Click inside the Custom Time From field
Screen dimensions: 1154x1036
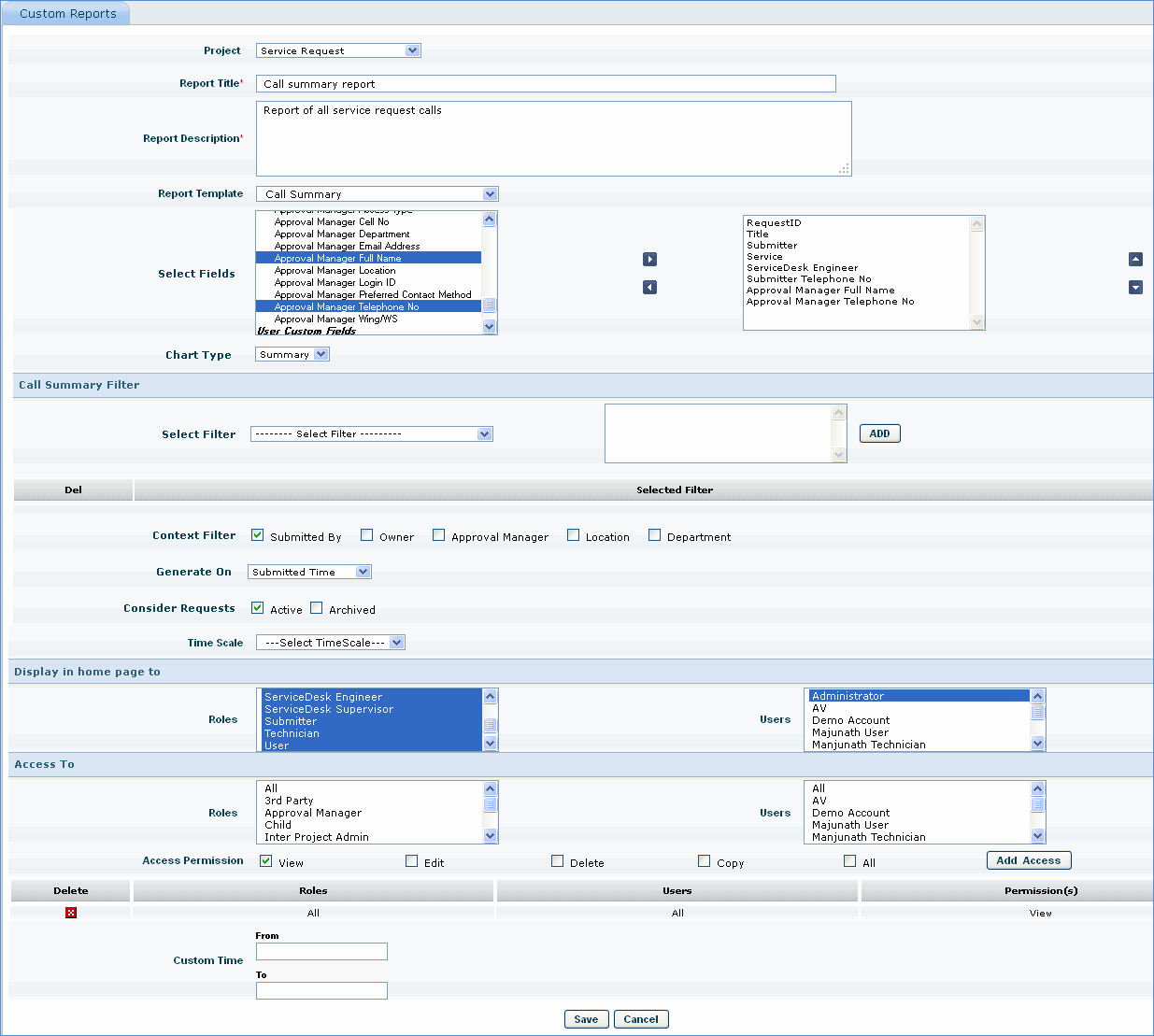(x=321, y=951)
